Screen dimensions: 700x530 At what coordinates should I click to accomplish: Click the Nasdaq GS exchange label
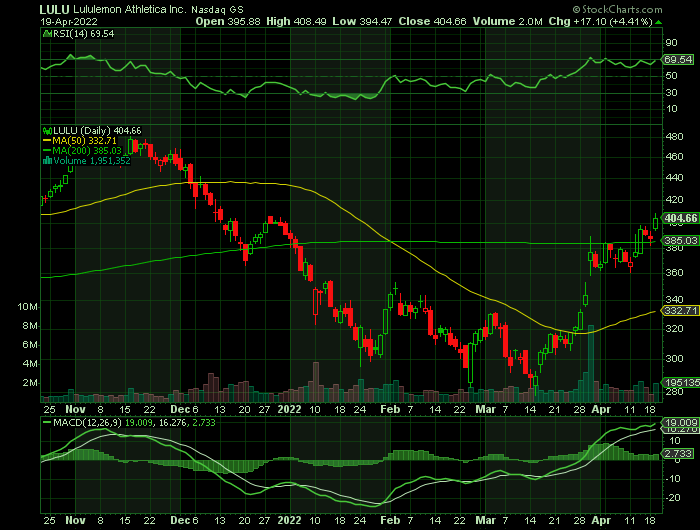point(217,10)
